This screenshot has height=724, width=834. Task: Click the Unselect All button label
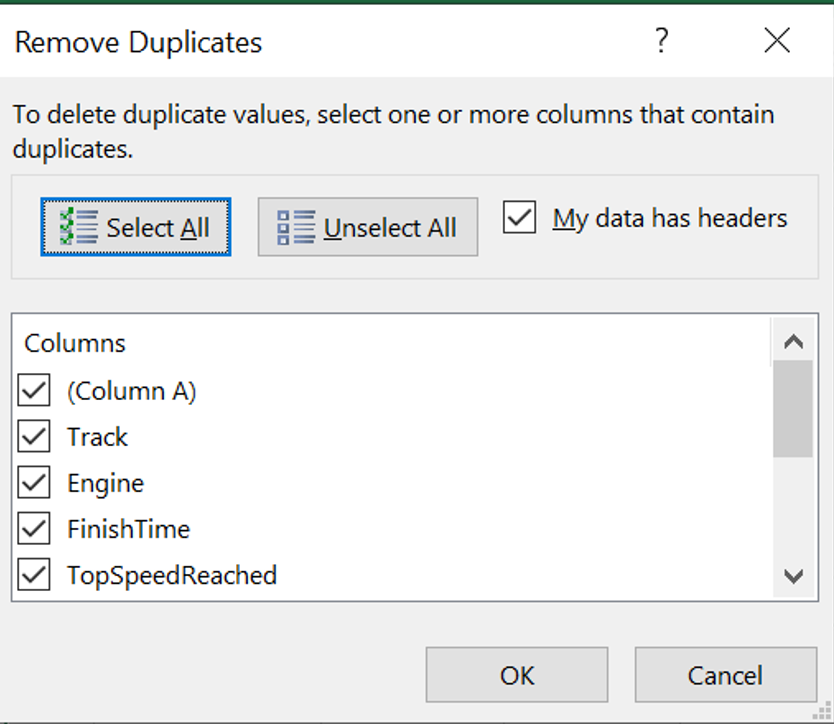click(390, 228)
